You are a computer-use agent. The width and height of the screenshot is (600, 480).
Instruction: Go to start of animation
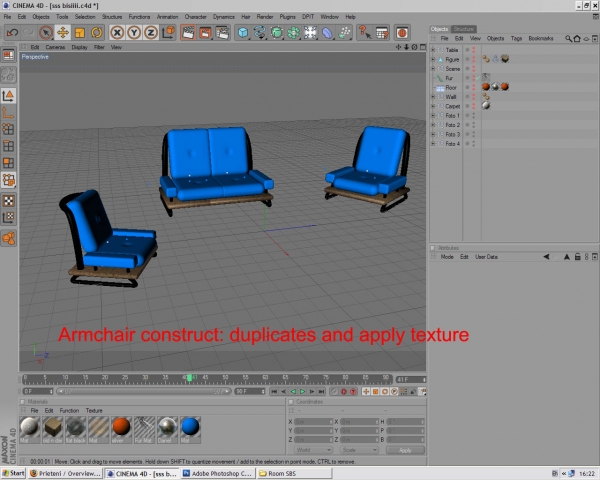(x=274, y=392)
